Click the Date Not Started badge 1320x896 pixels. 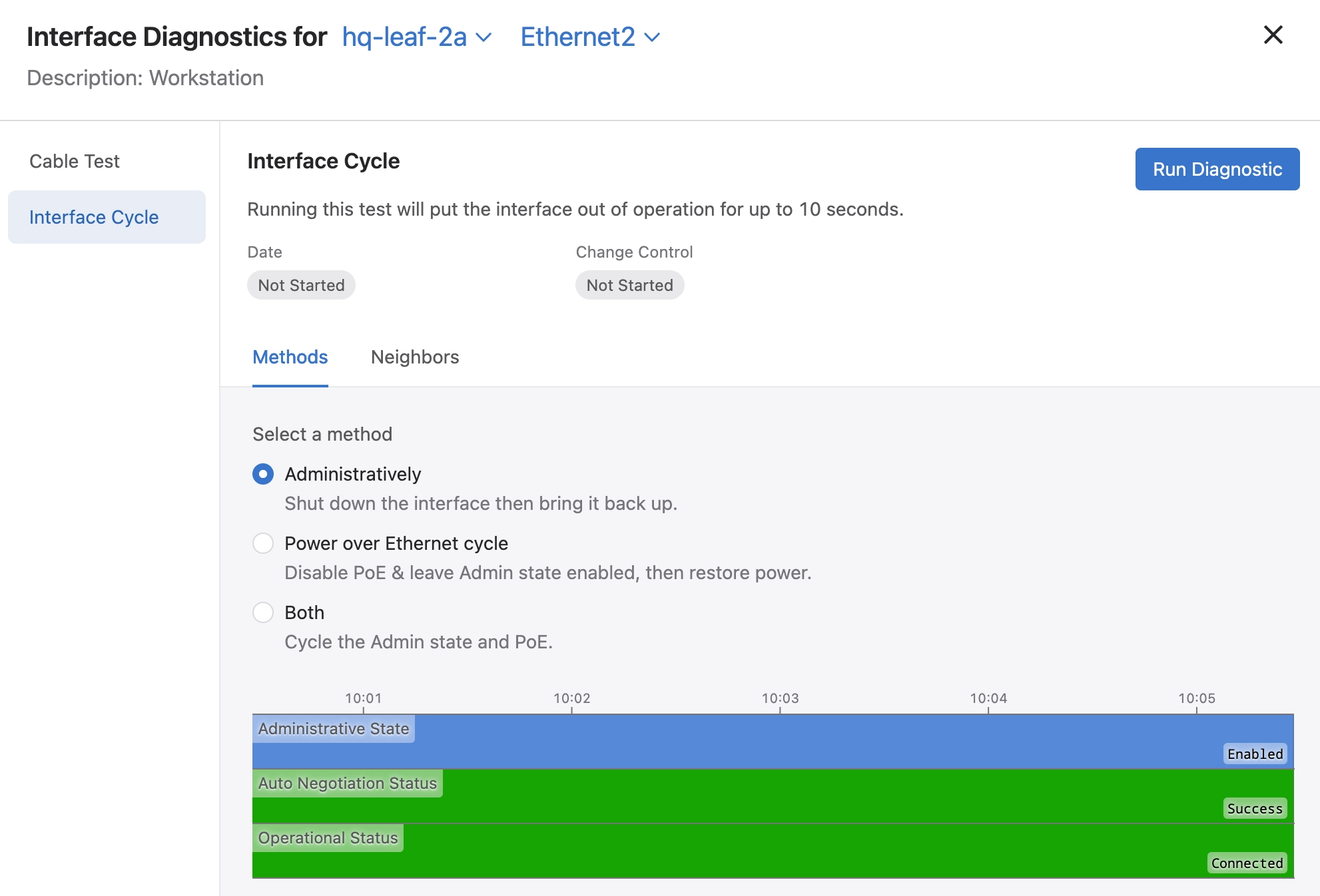301,285
